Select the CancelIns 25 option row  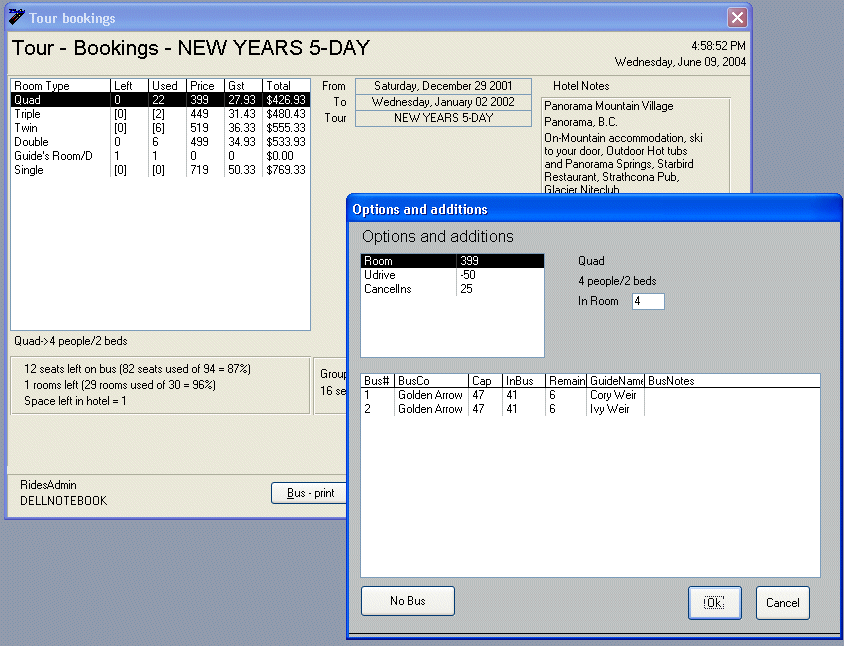point(452,289)
